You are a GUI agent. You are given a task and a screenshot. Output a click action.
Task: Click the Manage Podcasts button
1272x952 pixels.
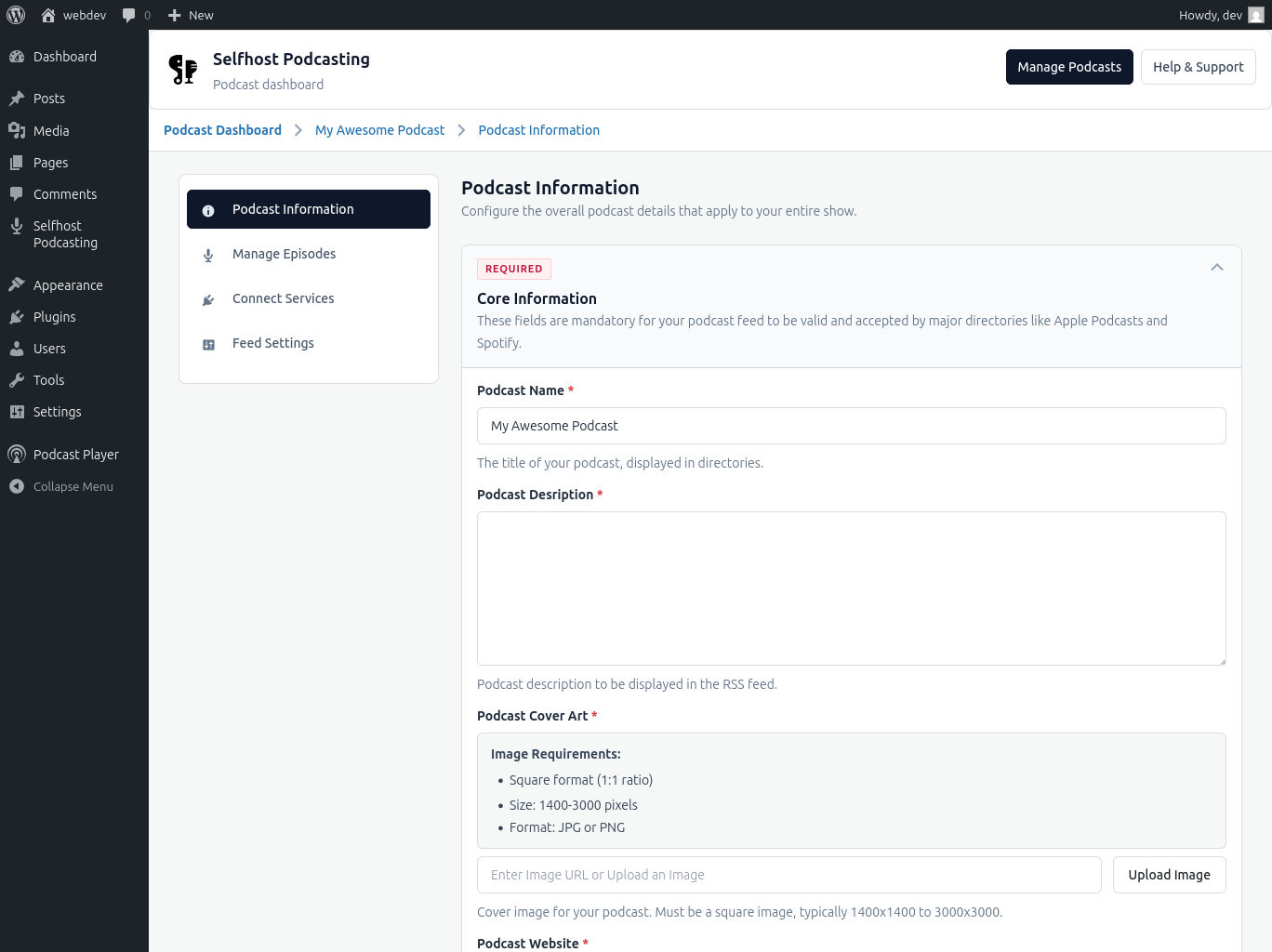[x=1068, y=67]
